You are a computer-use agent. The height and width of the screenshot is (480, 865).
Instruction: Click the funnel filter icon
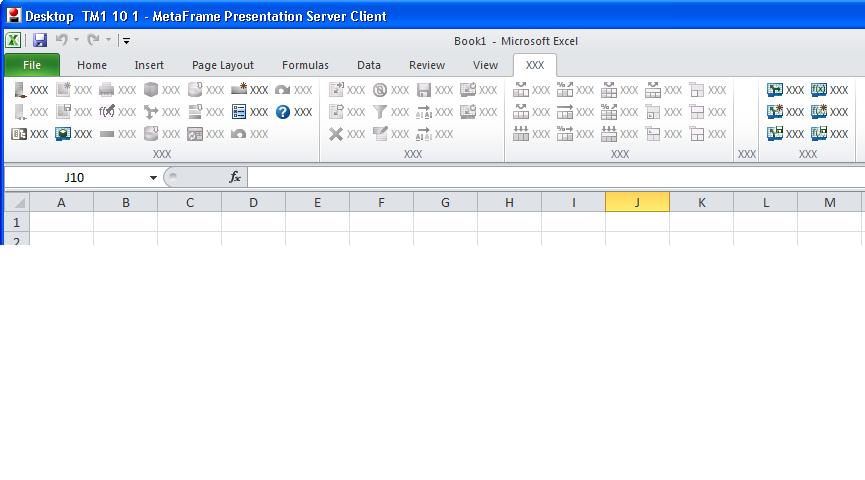coord(380,112)
